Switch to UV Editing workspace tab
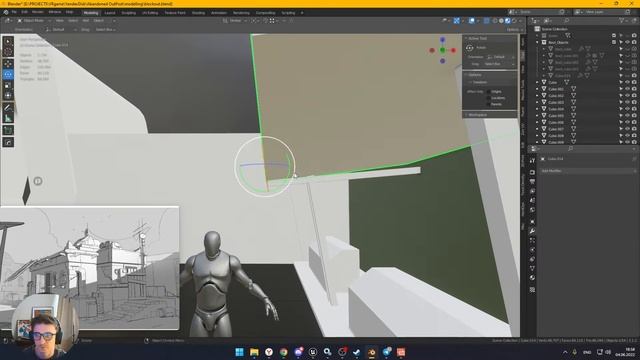The width and height of the screenshot is (640, 360). click(x=150, y=13)
